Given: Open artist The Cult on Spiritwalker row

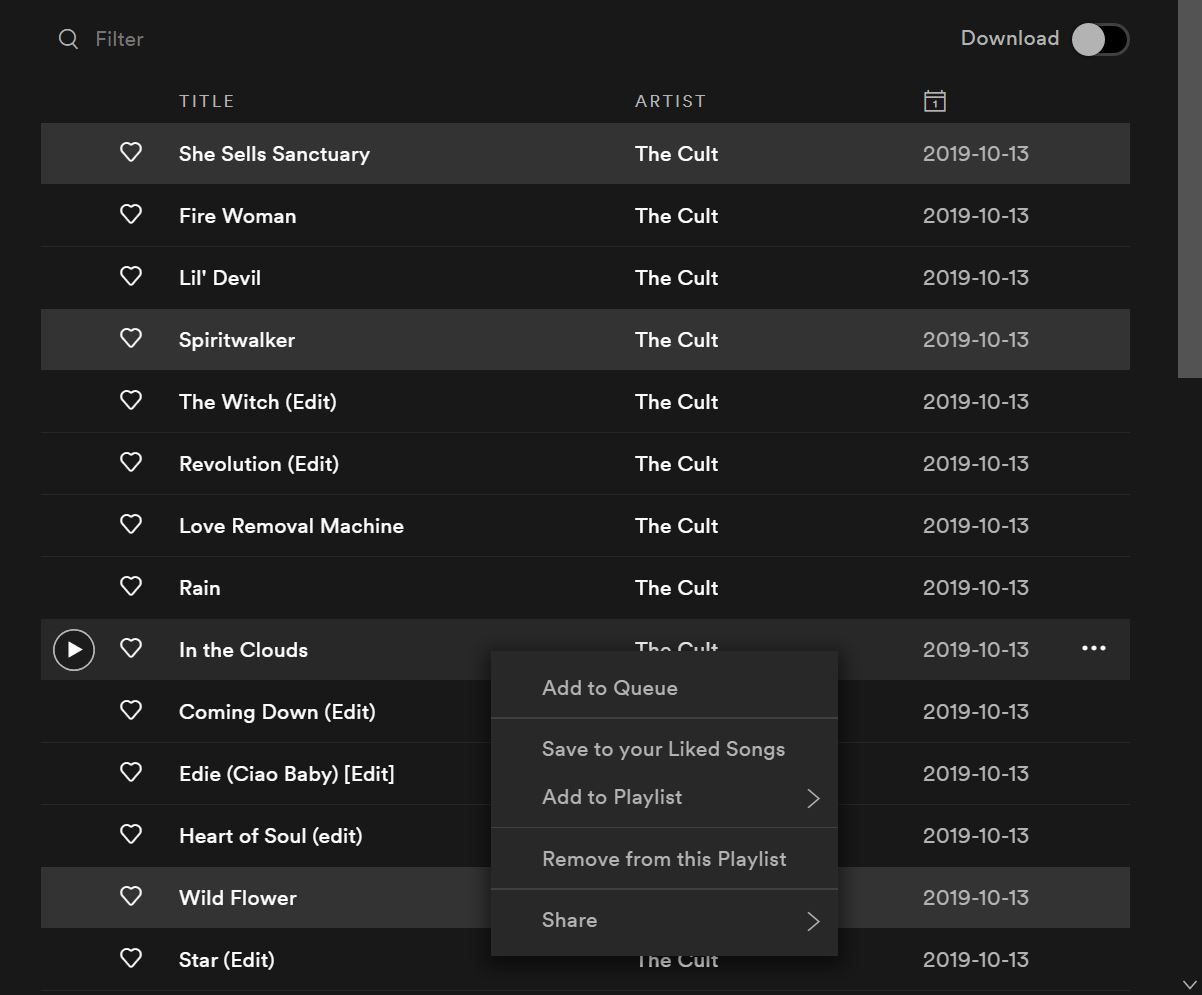Looking at the screenshot, I should [x=676, y=340].
